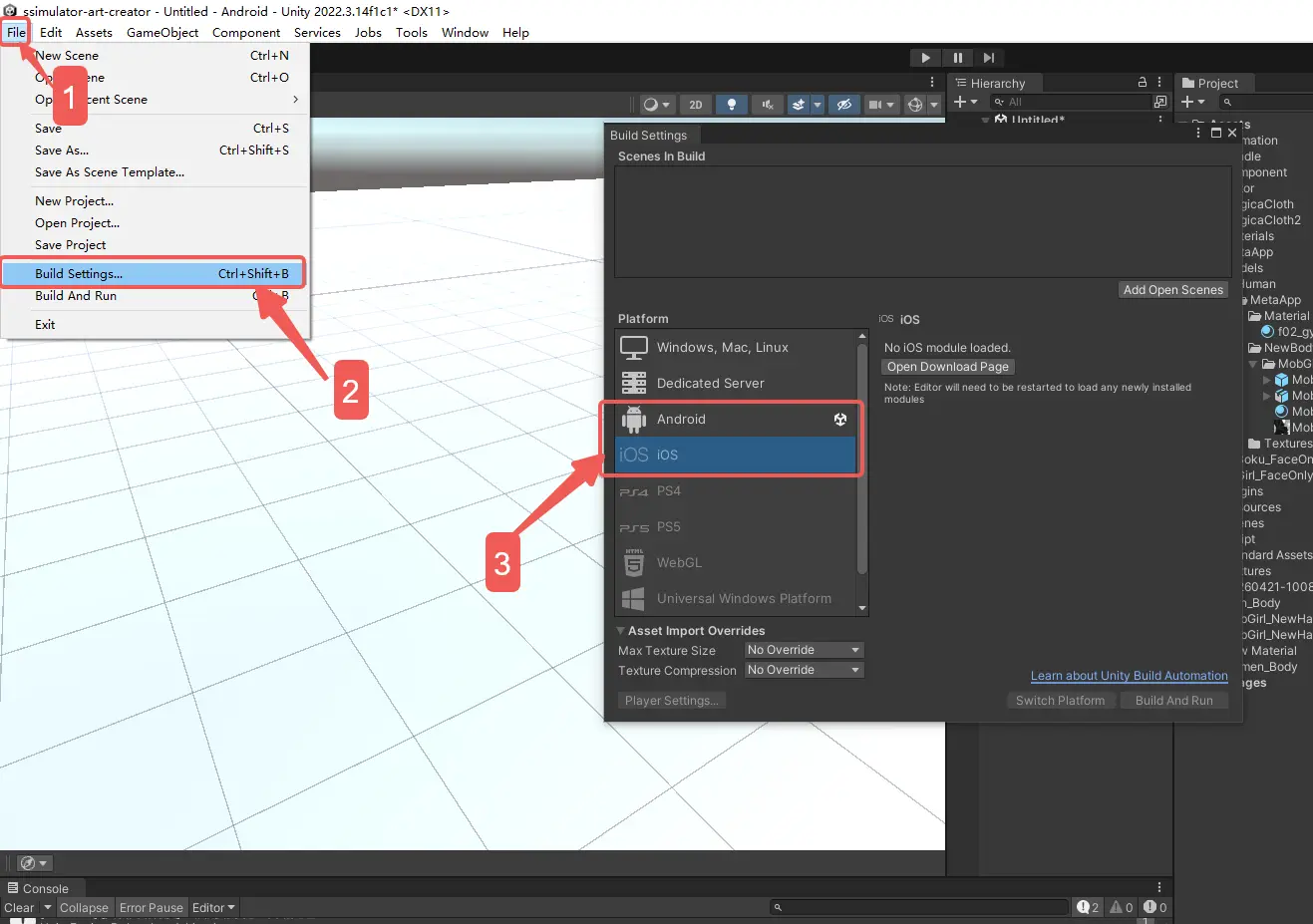The height and width of the screenshot is (924, 1313).
Task: Click the Hierarchy create plus button
Action: 965,102
